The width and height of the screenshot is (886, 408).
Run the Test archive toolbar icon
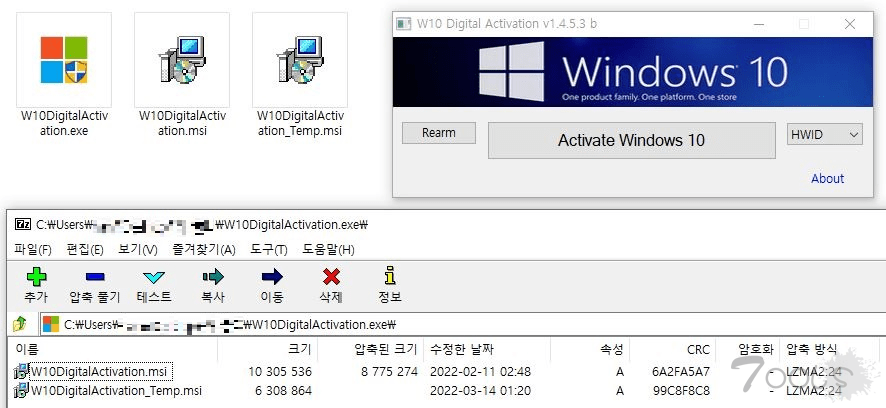pos(153,278)
